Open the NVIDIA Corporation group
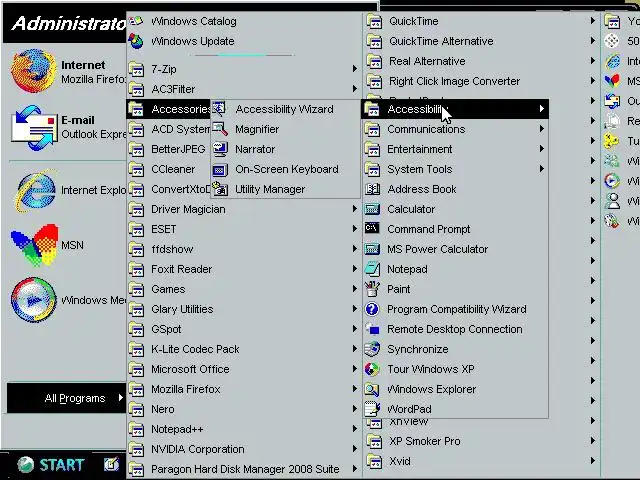Viewport: 640px width, 480px height. pos(244,449)
